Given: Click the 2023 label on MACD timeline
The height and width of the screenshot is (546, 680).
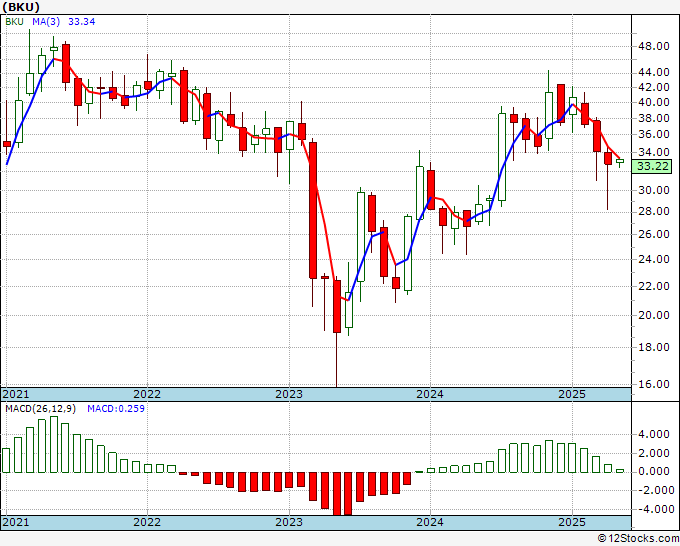Looking at the screenshot, I should point(289,522).
